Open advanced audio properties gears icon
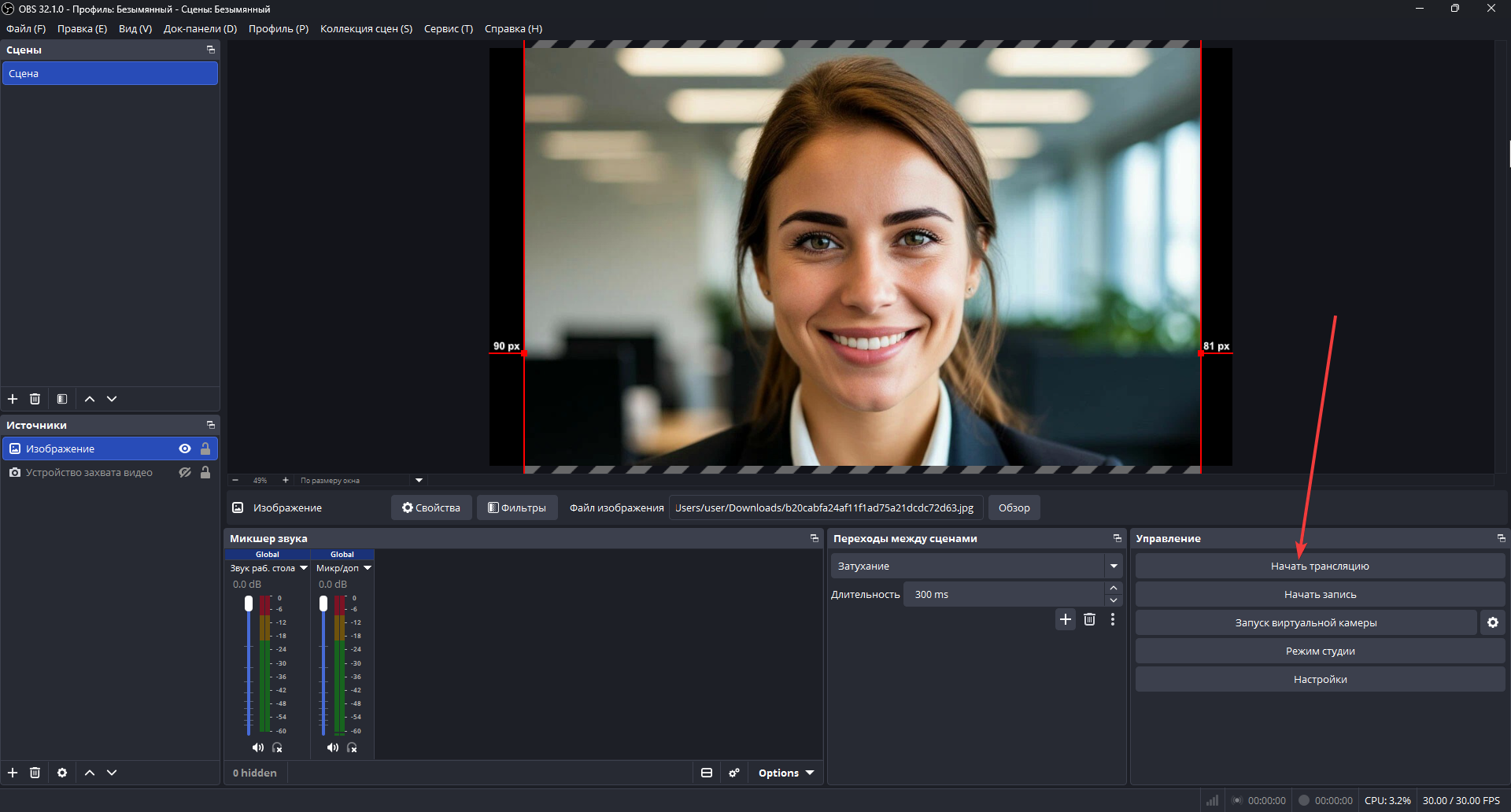The image size is (1511, 812). coord(734,773)
